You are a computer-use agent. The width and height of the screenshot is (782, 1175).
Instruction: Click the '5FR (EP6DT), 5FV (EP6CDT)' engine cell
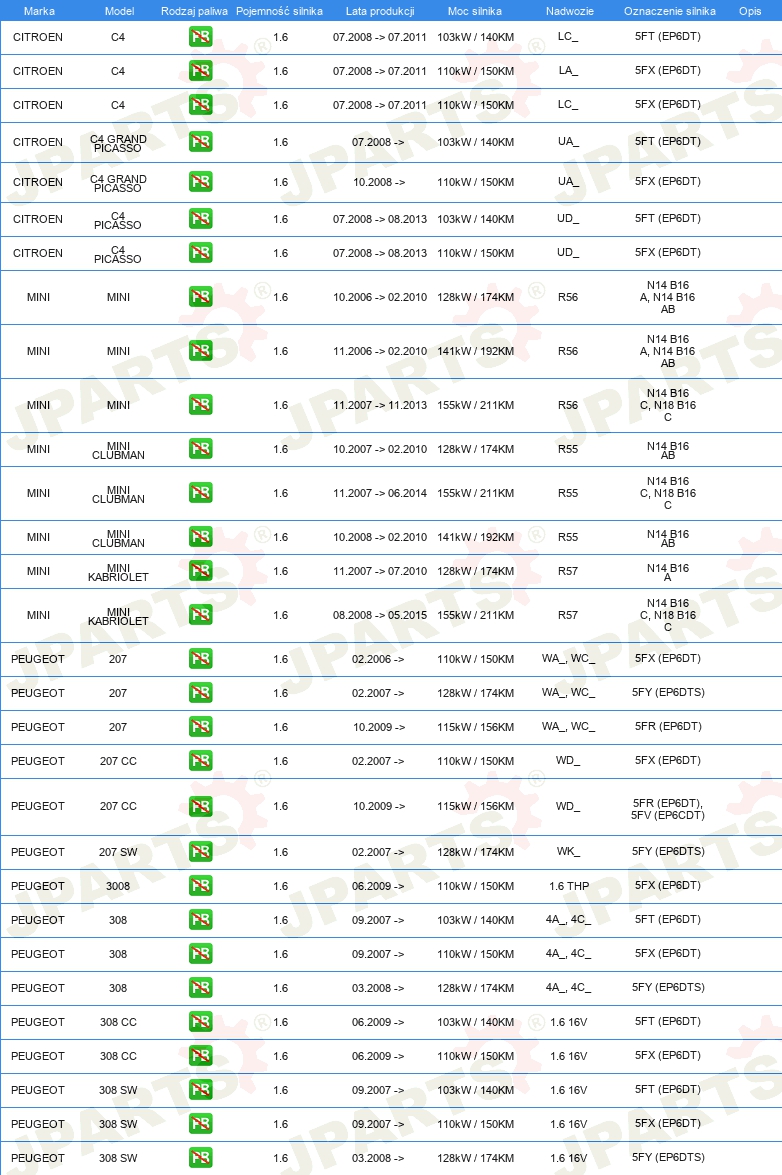[668, 809]
